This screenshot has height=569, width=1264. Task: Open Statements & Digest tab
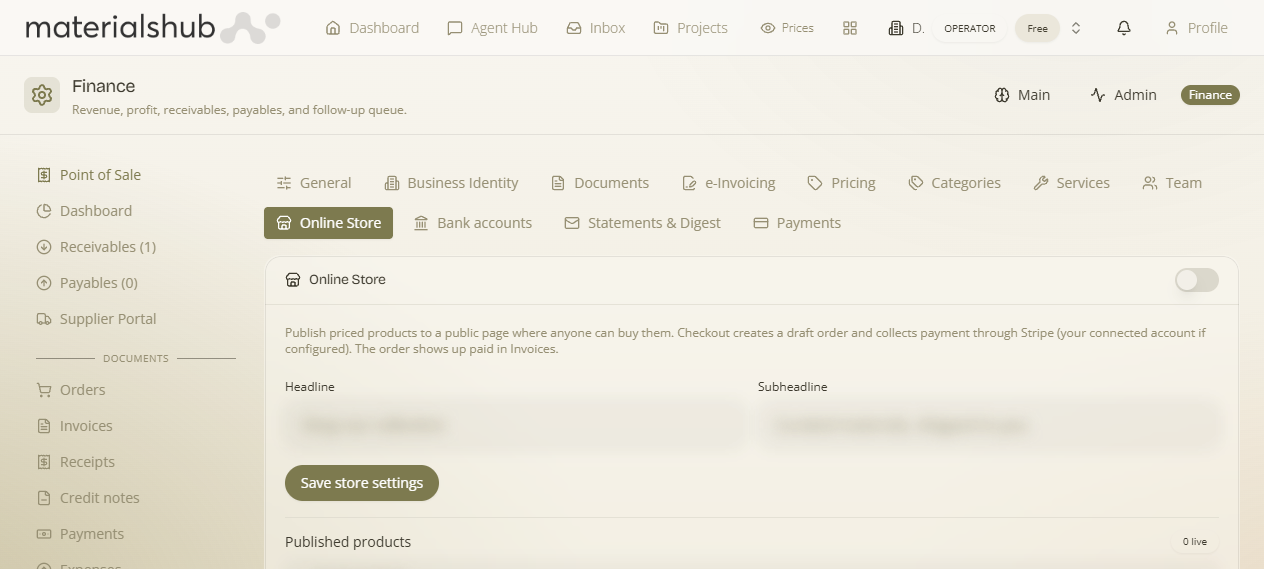click(x=642, y=223)
